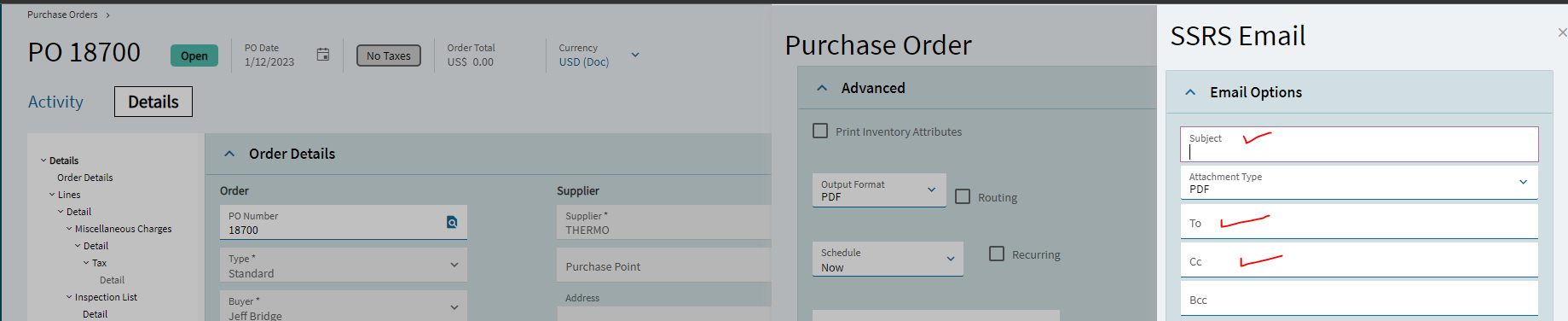Collapse the Advanced panel chevron
Image resolution: width=1568 pixels, height=321 pixels.
[x=822, y=88]
